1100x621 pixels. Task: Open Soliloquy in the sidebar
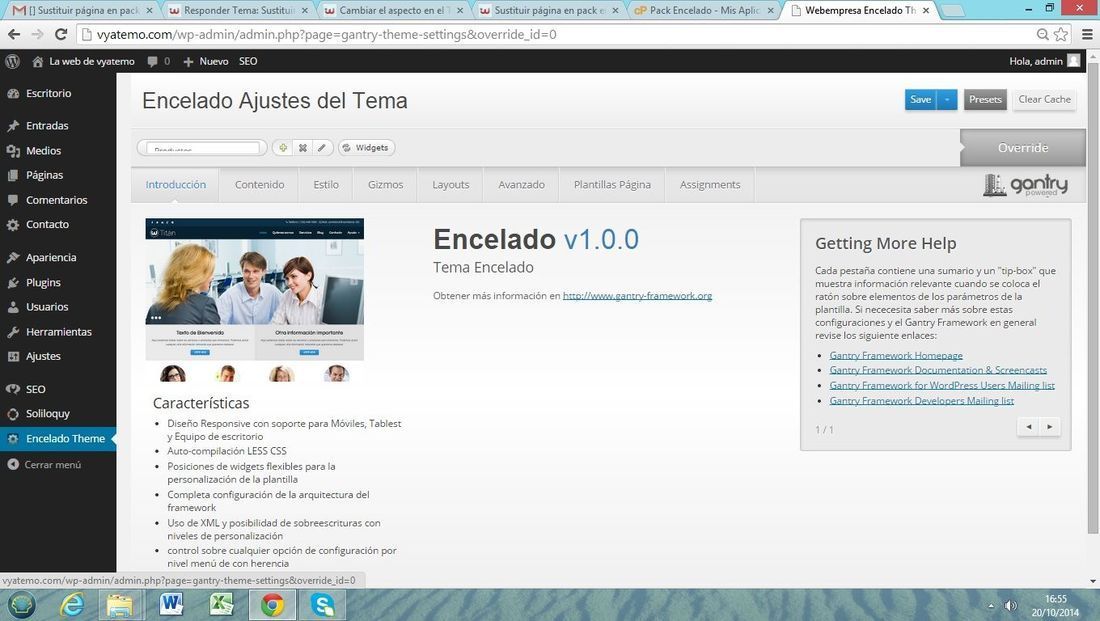[x=48, y=414]
